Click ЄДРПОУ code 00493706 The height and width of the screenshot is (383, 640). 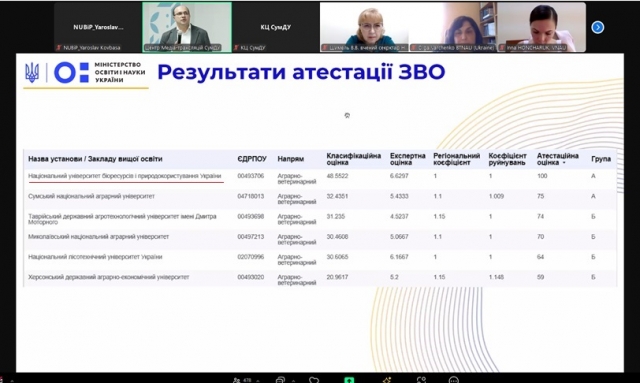coord(251,176)
